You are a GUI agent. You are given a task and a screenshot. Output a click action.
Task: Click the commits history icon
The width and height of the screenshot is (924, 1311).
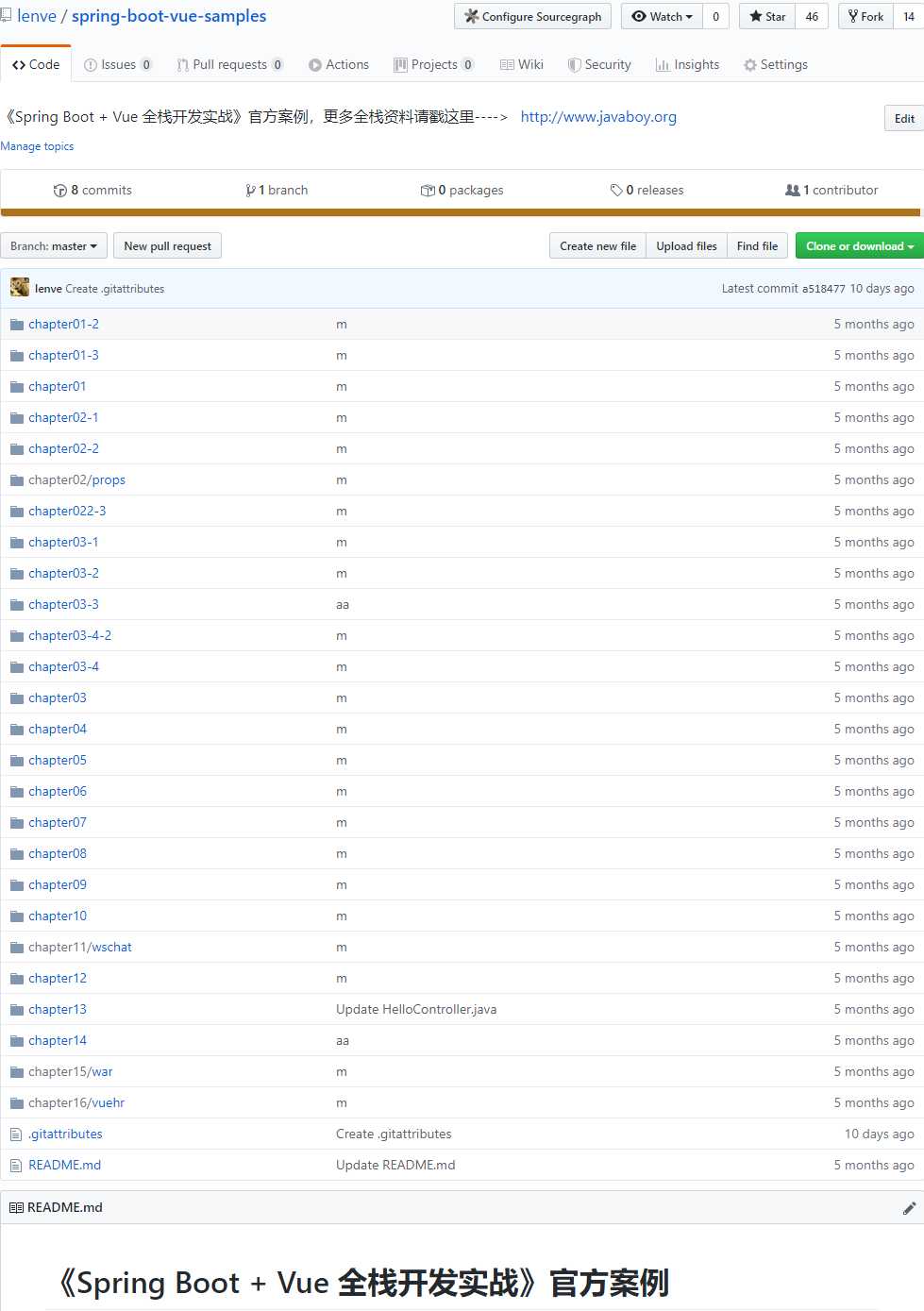60,190
